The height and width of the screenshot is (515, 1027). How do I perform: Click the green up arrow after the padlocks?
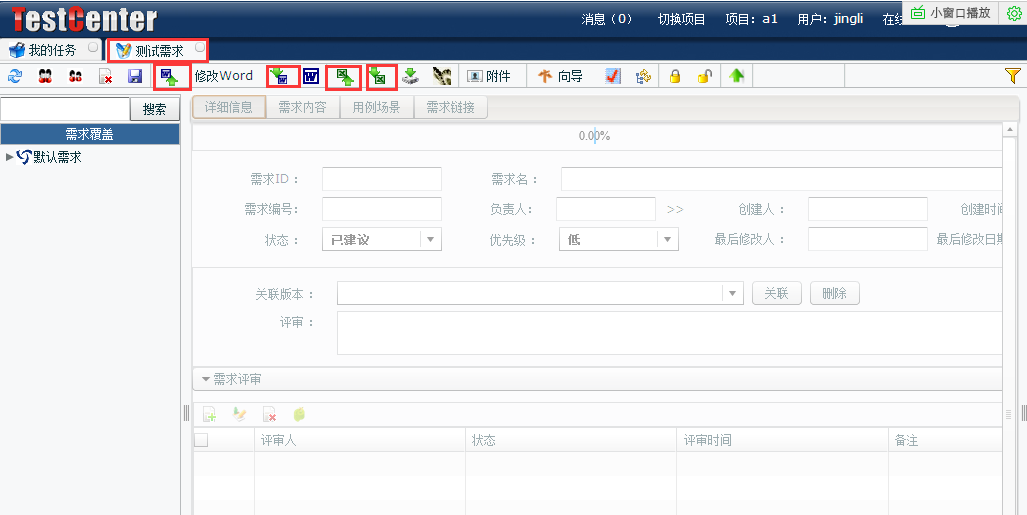coord(736,77)
